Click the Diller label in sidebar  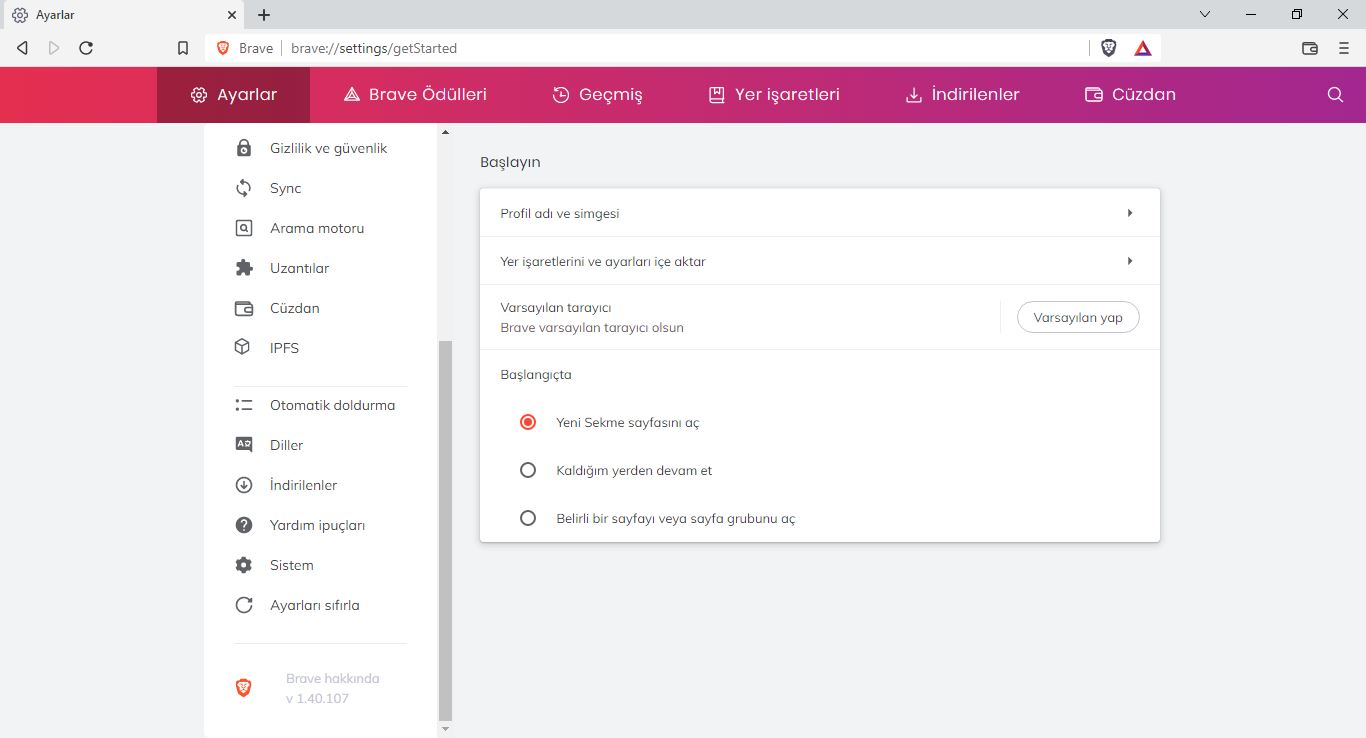pyautogui.click(x=286, y=445)
